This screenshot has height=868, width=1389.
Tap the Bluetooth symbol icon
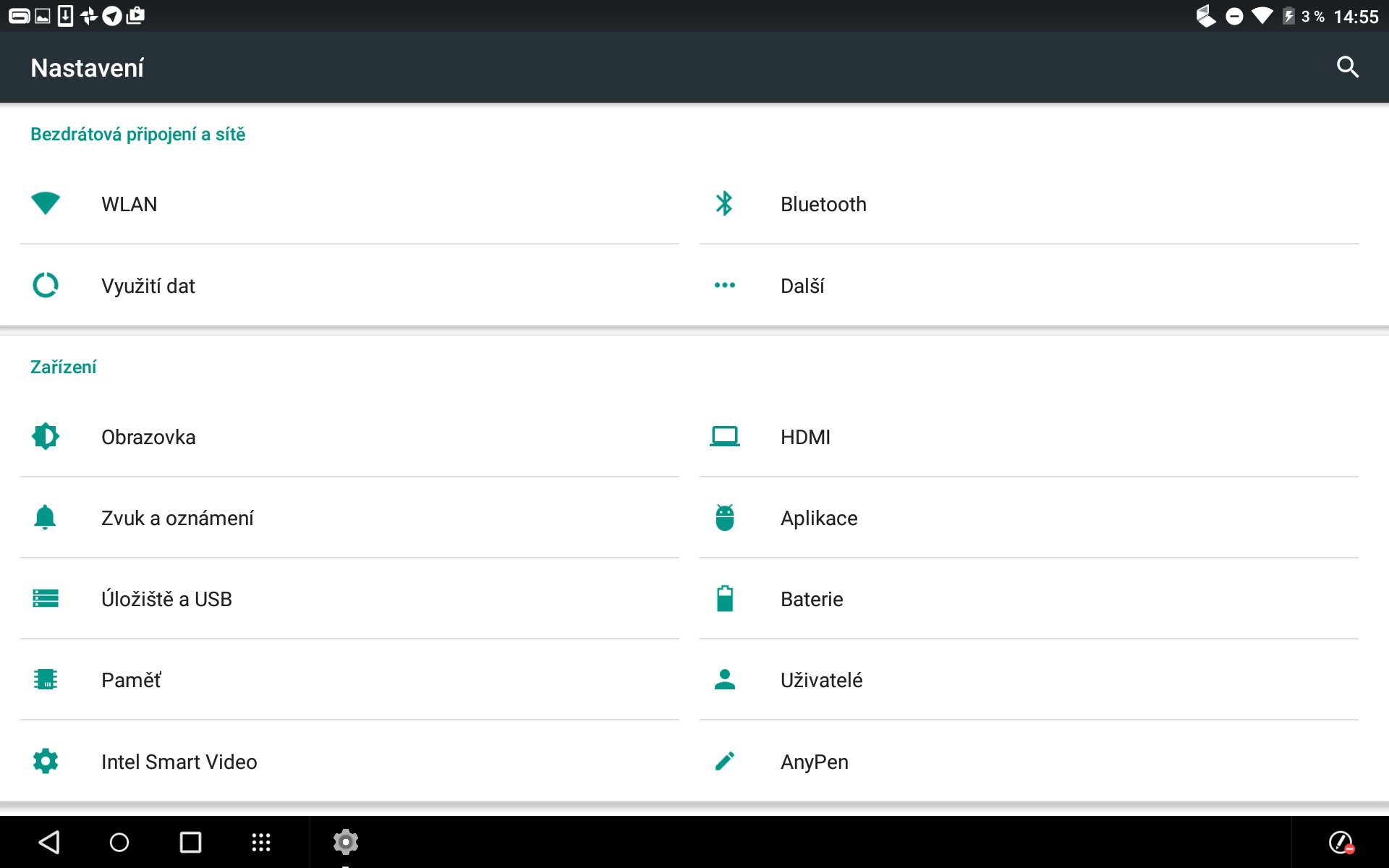(x=724, y=203)
